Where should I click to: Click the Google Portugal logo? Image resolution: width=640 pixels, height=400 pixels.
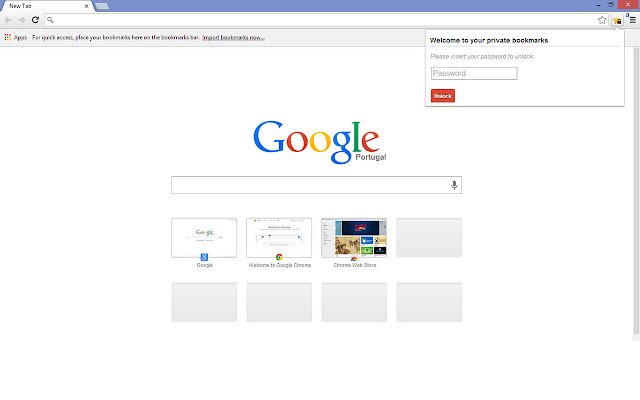320,141
